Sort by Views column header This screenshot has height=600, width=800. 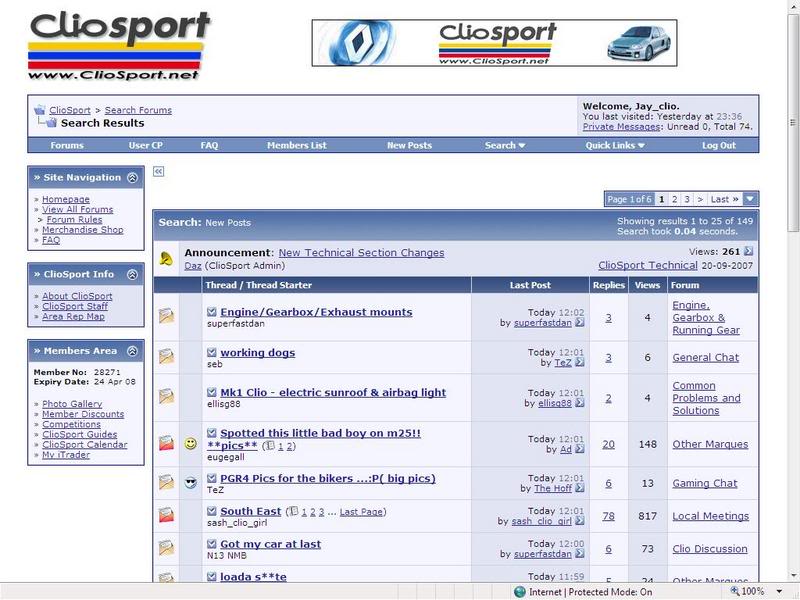647,285
